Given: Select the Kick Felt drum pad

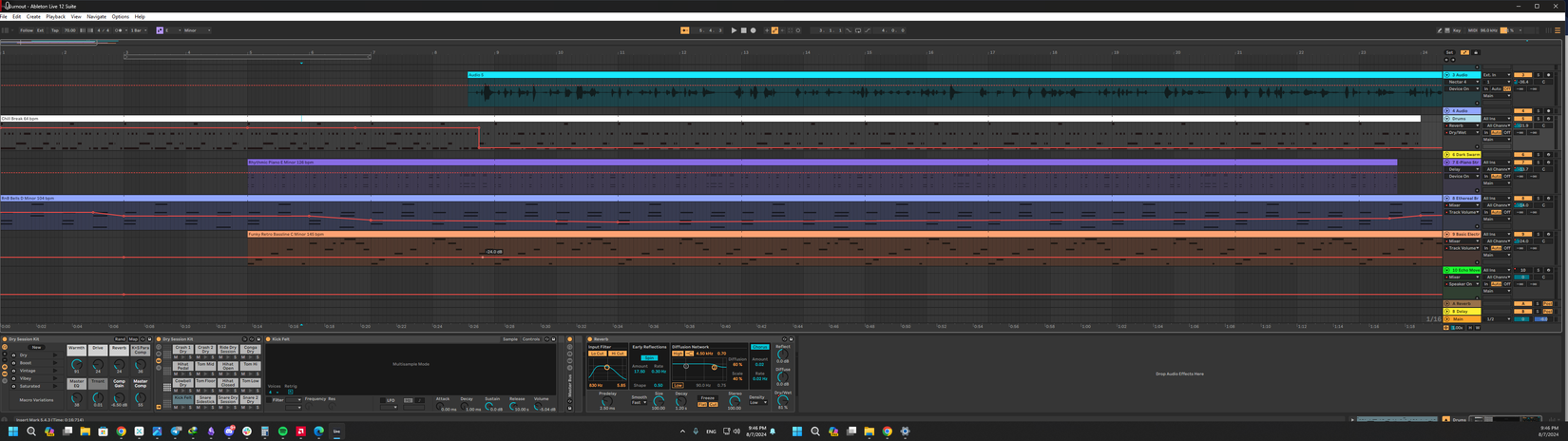Looking at the screenshot, I should coord(182,399).
